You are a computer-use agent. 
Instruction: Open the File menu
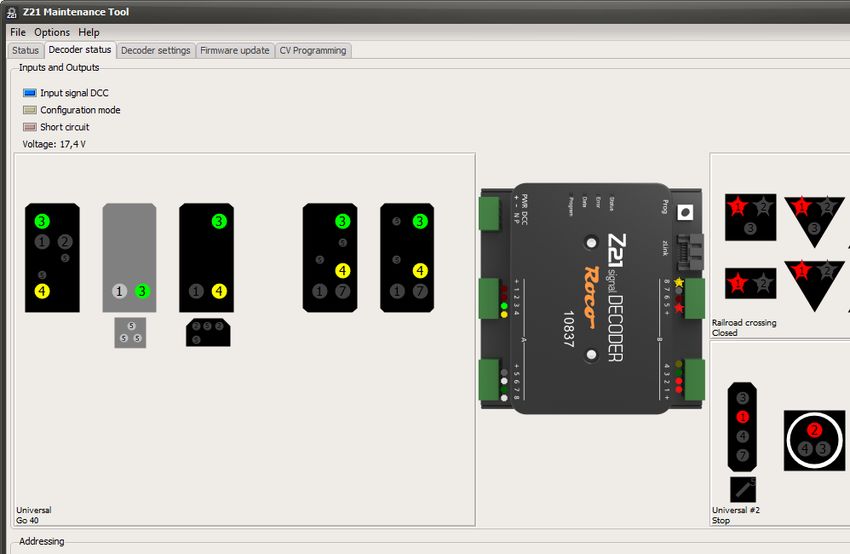(18, 32)
